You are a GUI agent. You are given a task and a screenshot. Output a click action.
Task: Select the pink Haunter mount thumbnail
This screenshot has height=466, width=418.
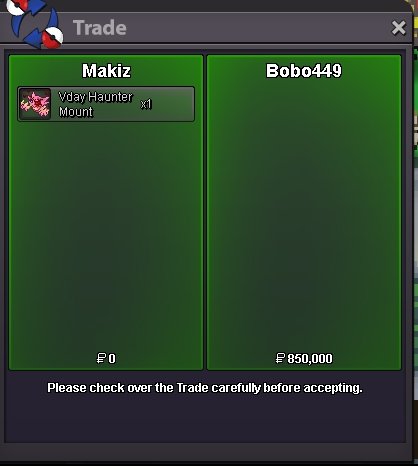35,104
